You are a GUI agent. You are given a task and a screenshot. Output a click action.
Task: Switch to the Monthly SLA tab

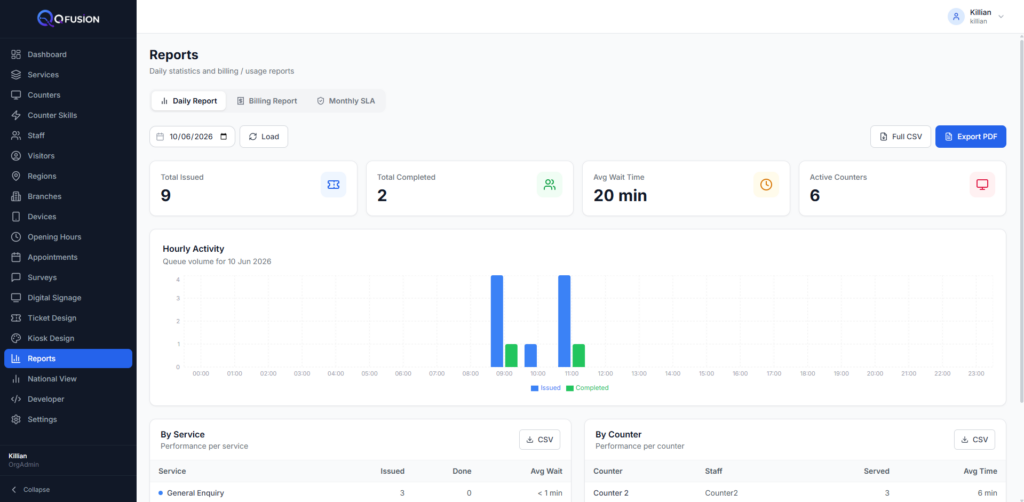click(x=346, y=101)
